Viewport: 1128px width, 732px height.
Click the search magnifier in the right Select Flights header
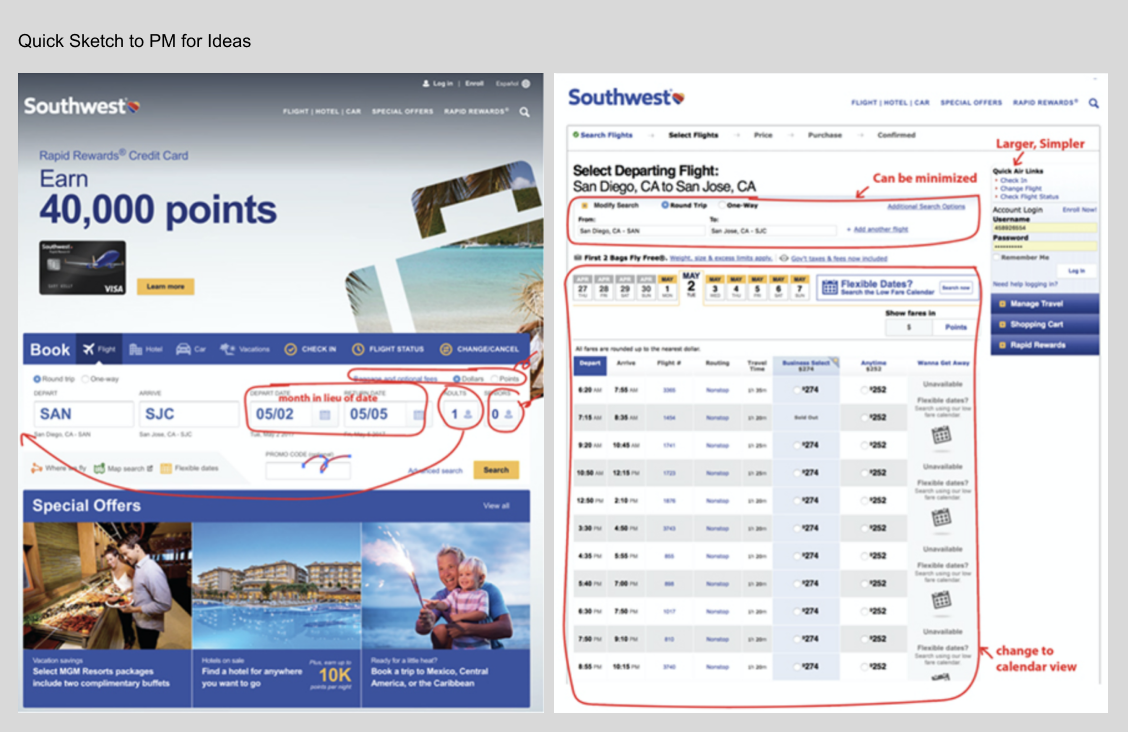[1093, 104]
